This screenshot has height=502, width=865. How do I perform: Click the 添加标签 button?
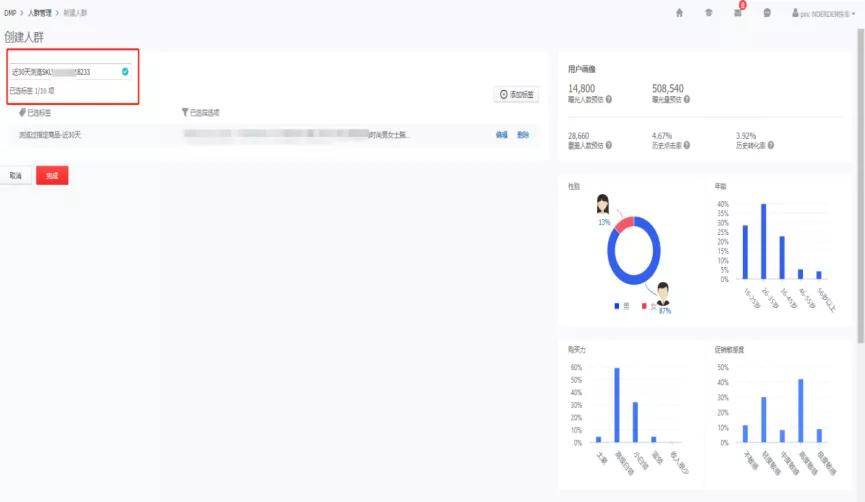pos(517,94)
